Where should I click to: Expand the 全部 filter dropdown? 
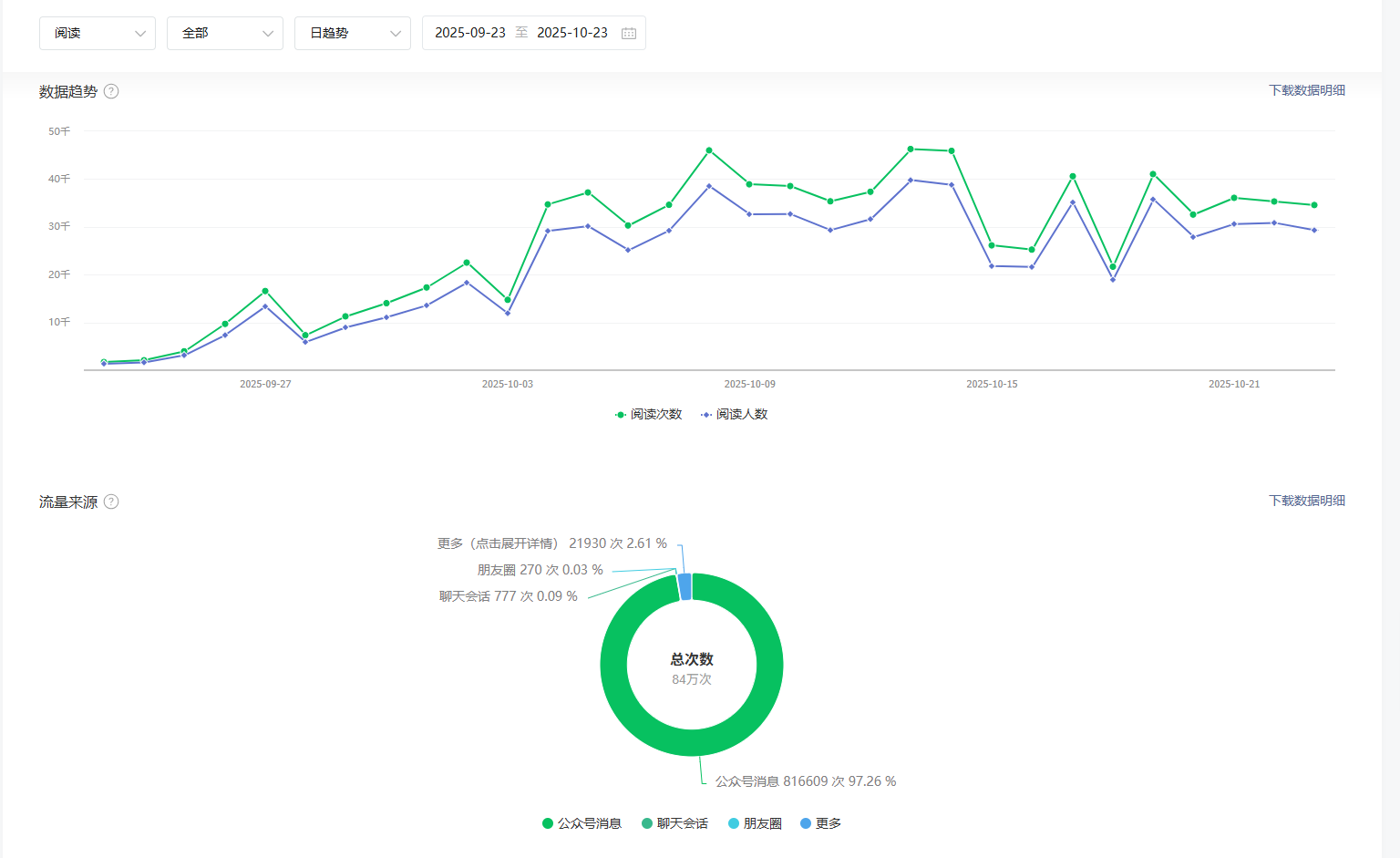click(x=225, y=33)
